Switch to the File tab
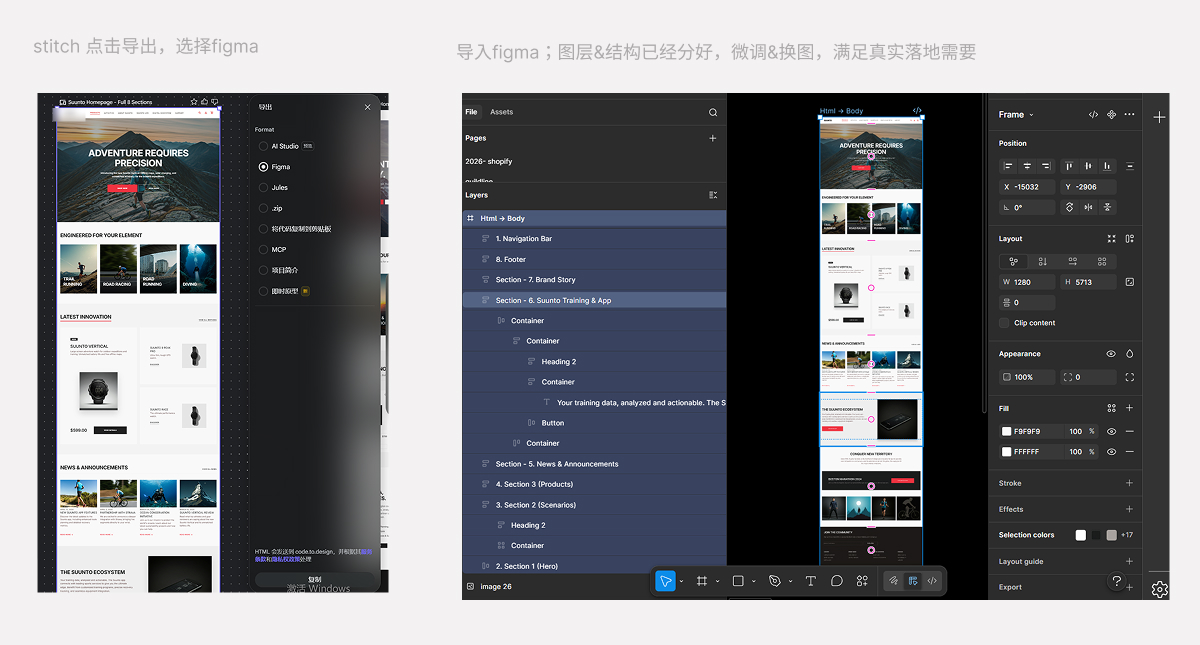 (471, 112)
